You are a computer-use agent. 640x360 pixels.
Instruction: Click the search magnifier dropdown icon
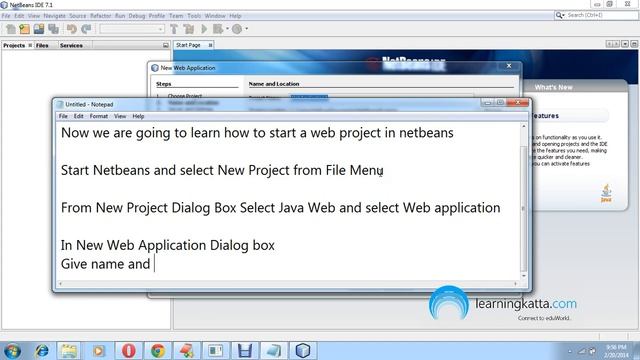click(560, 15)
